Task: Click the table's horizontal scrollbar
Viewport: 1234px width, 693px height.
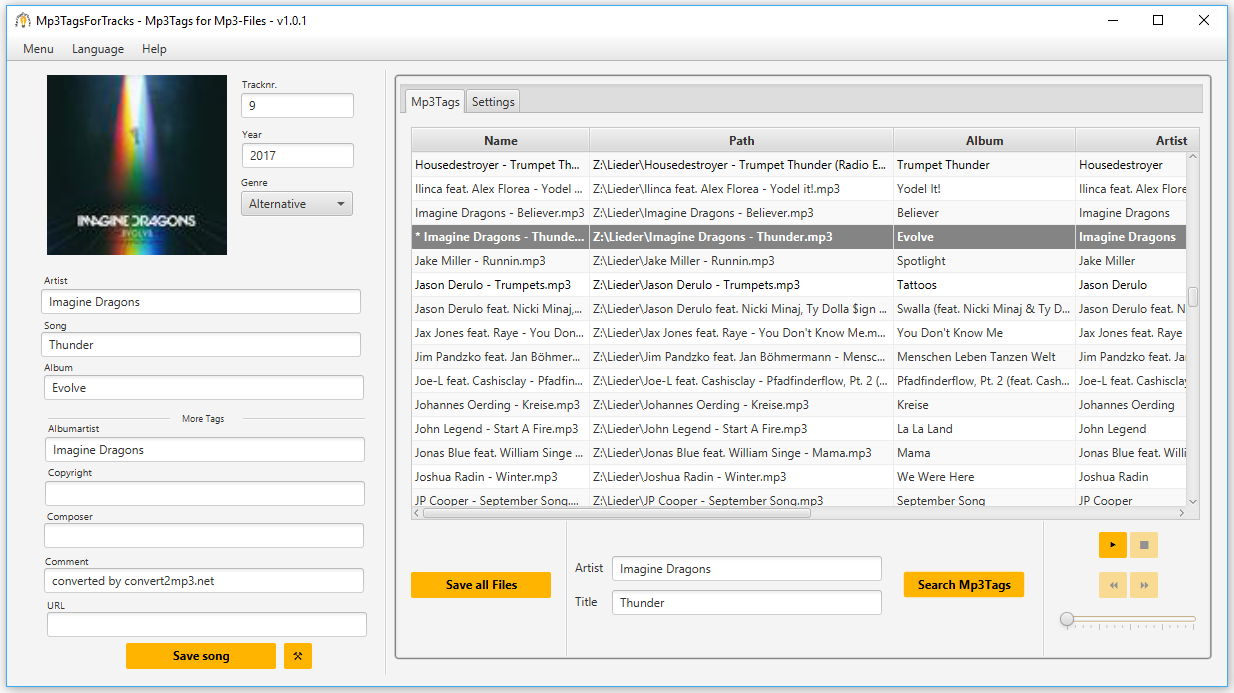Action: pos(616,513)
